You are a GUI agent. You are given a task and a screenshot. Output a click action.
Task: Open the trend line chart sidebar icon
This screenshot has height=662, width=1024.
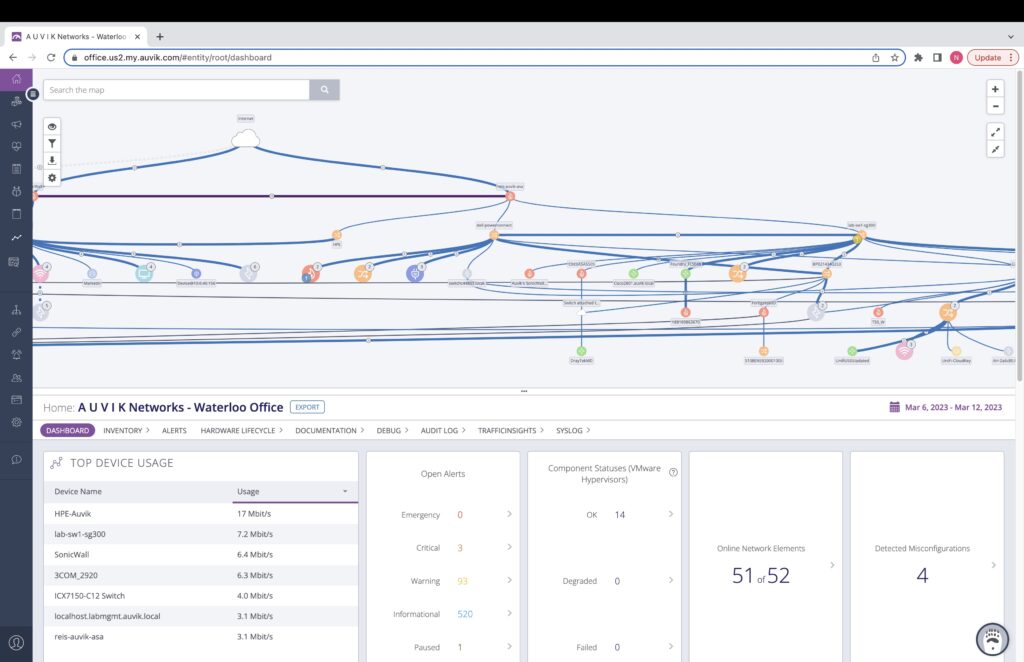click(x=16, y=238)
